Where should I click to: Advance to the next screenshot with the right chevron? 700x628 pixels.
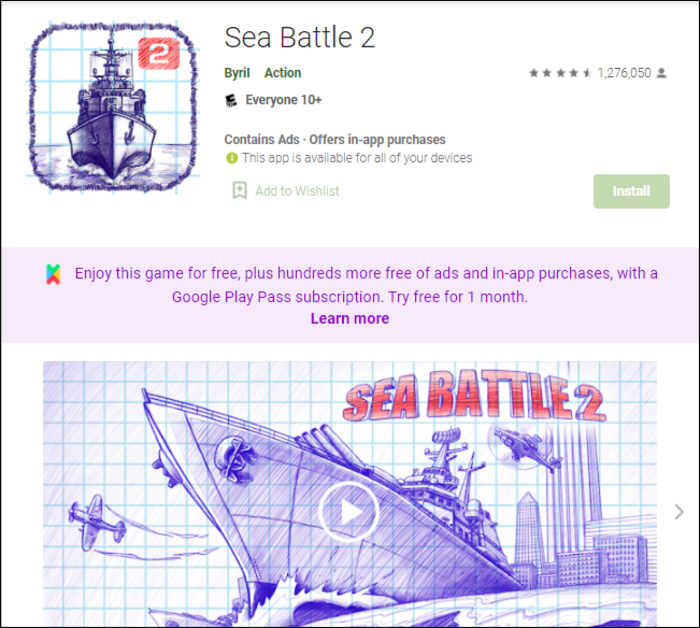679,512
